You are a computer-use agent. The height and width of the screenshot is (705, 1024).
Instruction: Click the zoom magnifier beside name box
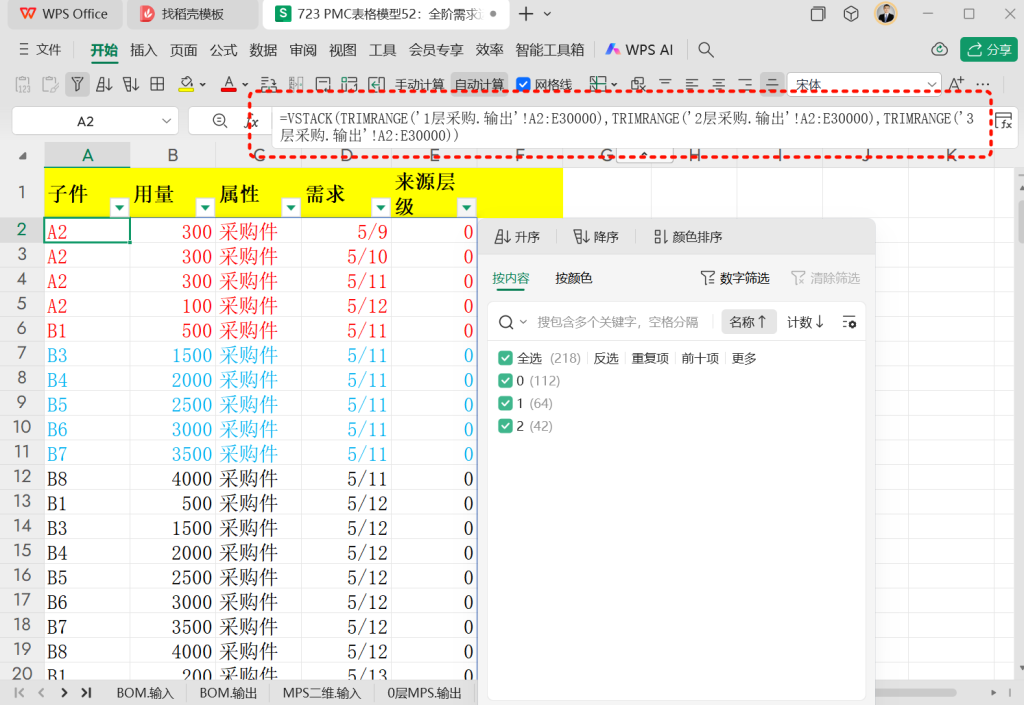tap(220, 121)
